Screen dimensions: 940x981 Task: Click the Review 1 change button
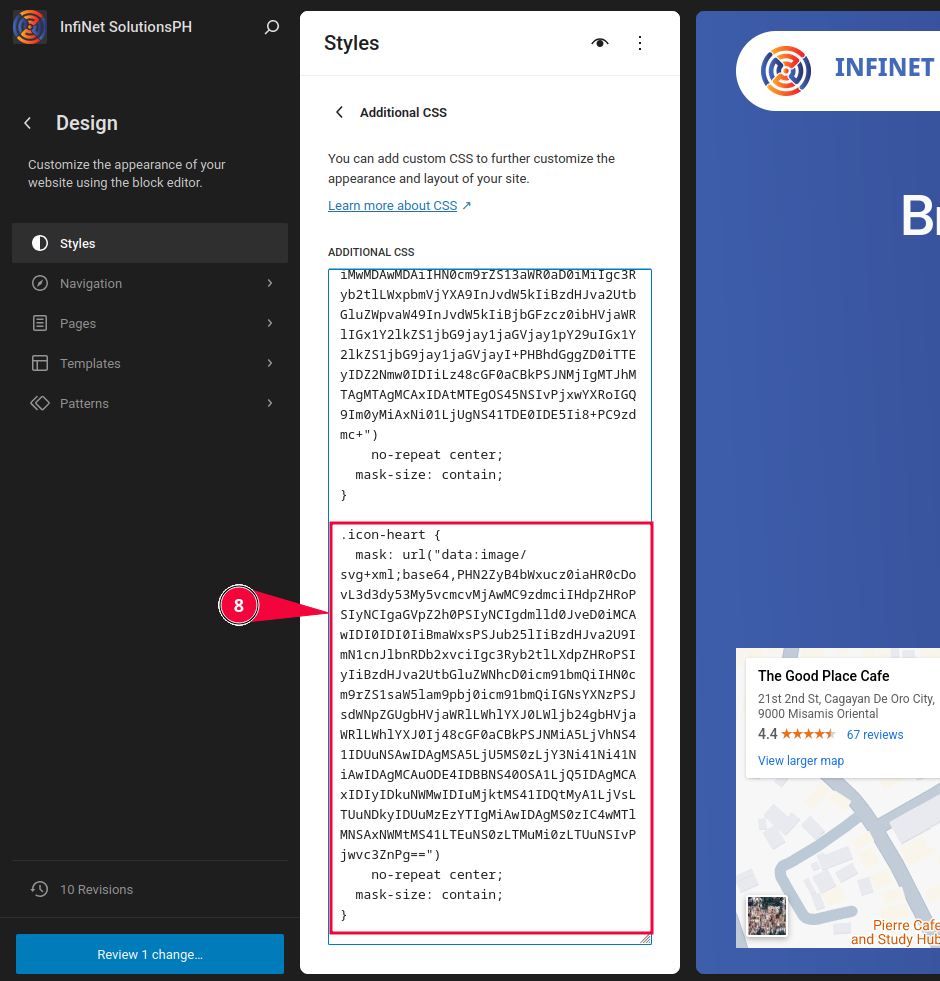click(x=150, y=954)
